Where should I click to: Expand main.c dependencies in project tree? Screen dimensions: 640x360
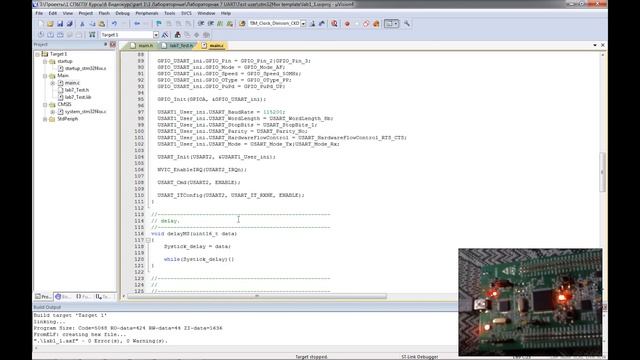(x=53, y=83)
